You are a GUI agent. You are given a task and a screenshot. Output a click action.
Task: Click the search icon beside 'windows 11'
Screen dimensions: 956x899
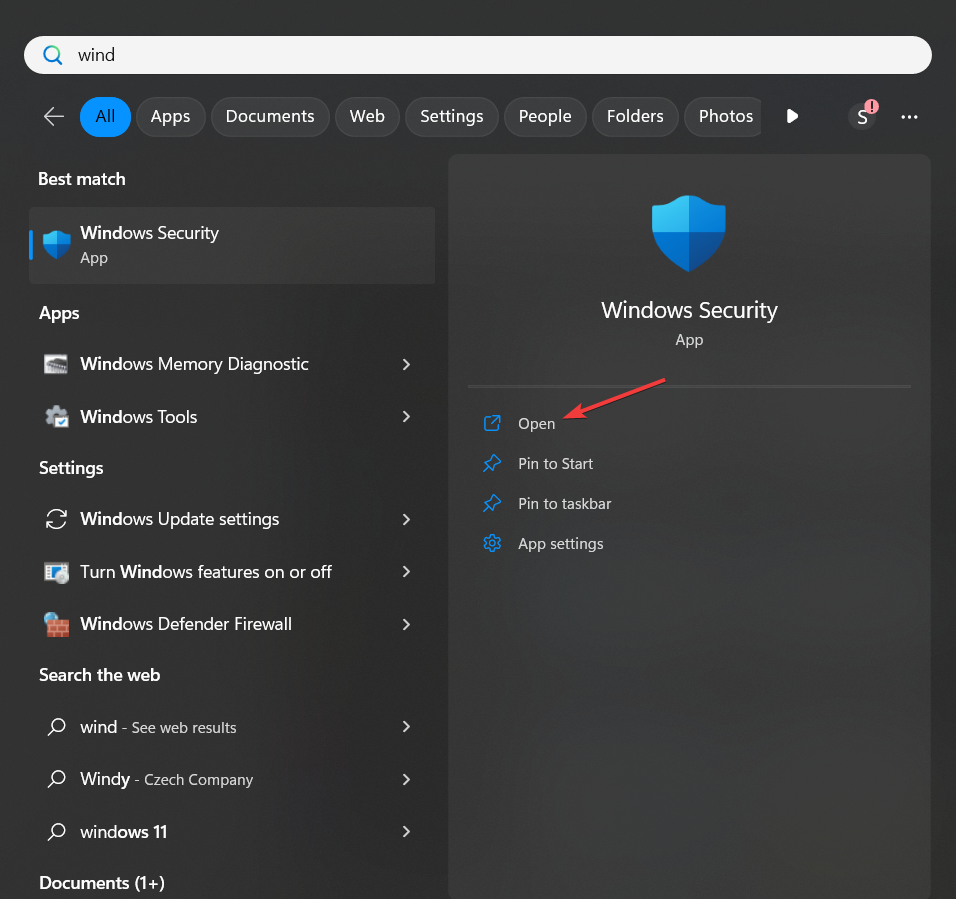57,831
